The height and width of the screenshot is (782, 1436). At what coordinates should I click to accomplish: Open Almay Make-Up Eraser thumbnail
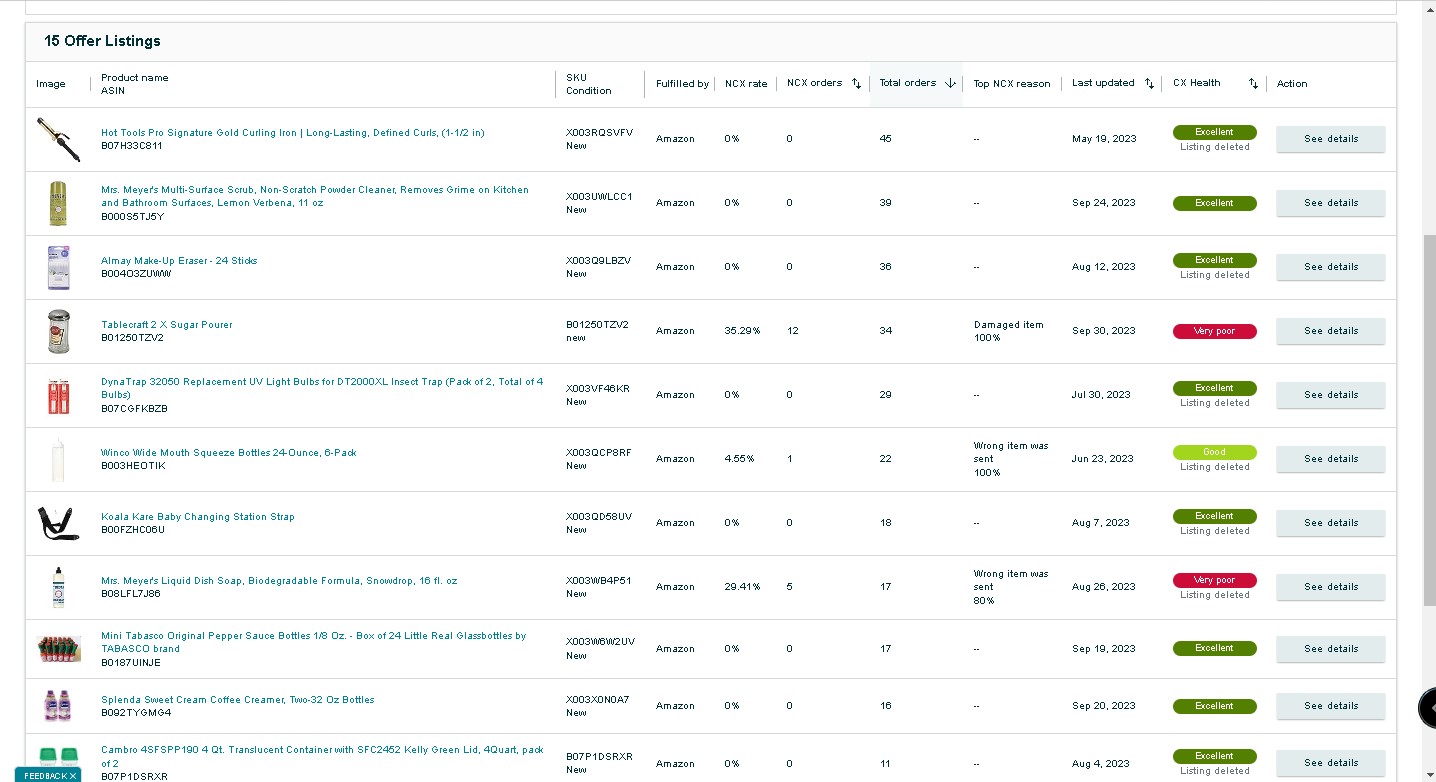[59, 267]
